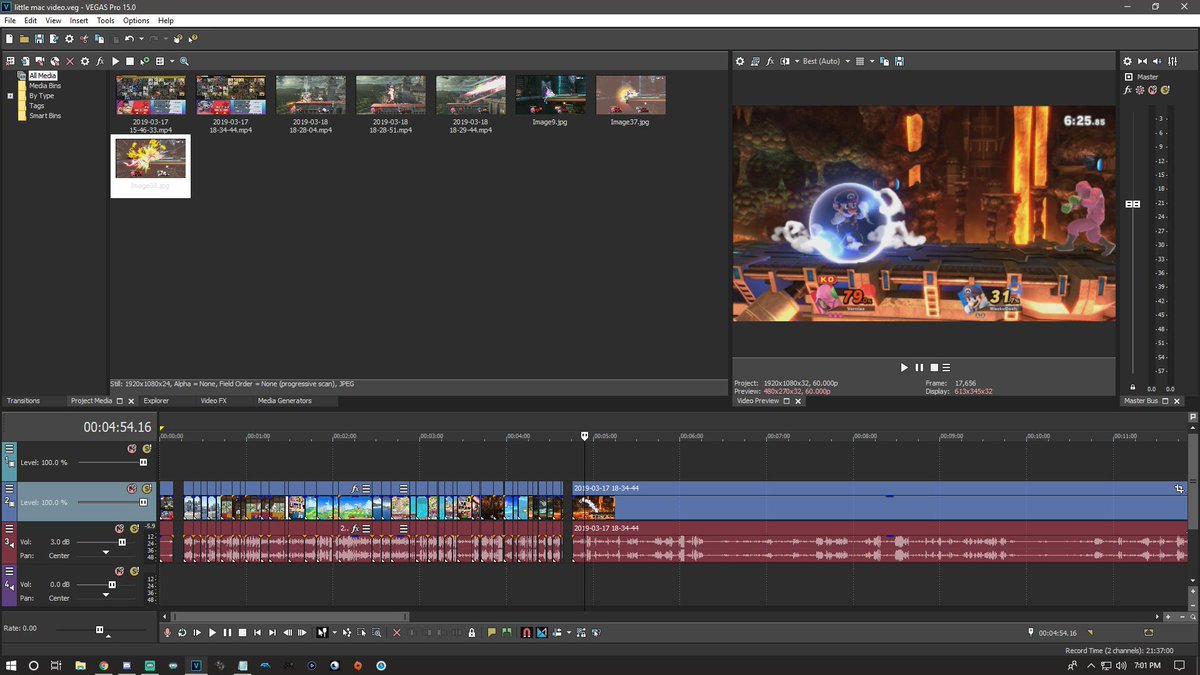Undo the last action with the undo arrow
The height and width of the screenshot is (675, 1200).
point(129,39)
